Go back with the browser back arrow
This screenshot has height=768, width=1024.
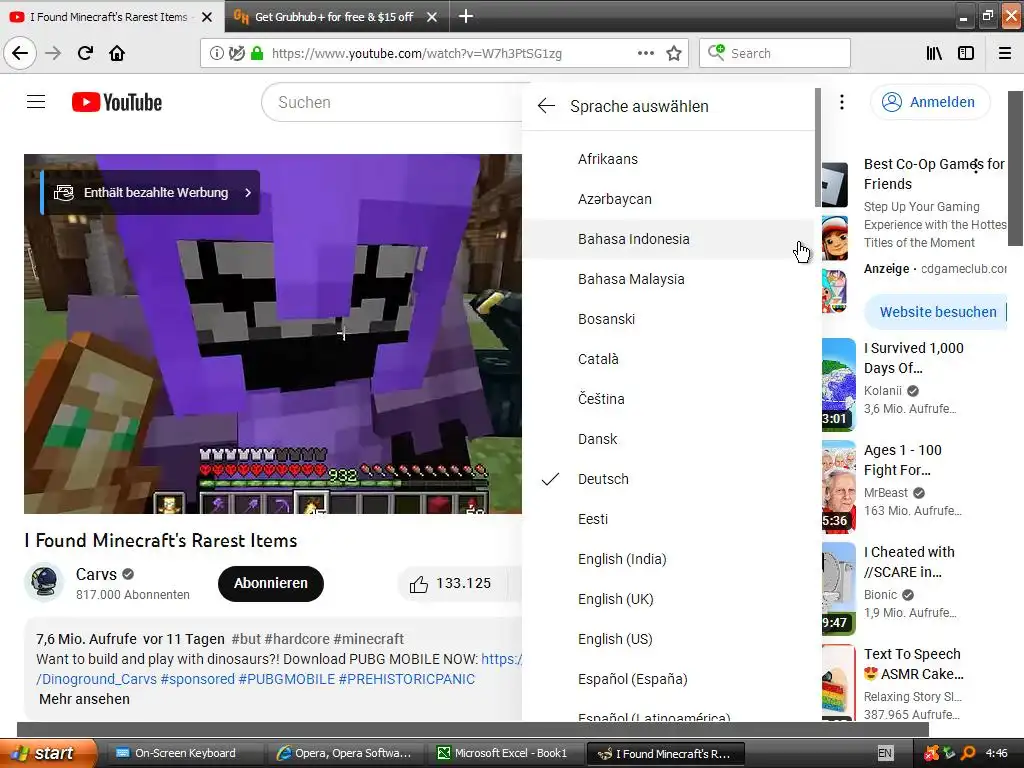point(20,53)
